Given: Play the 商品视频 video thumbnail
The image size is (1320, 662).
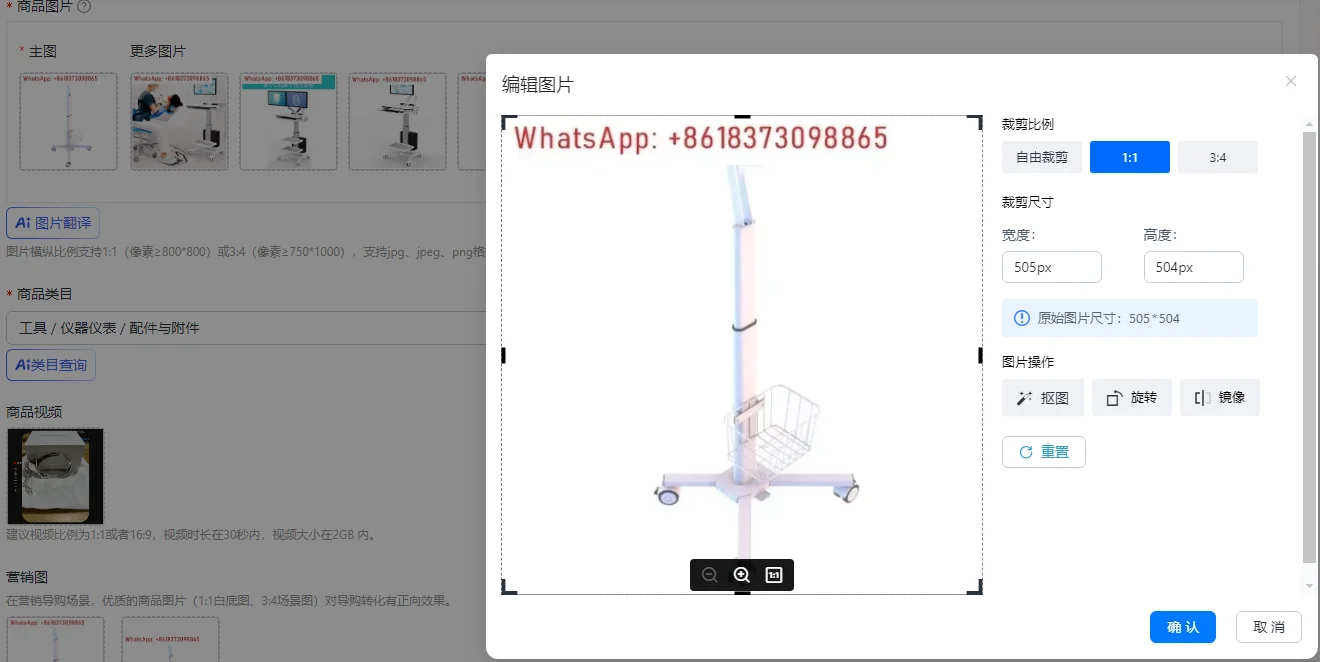Looking at the screenshot, I should tap(55, 476).
